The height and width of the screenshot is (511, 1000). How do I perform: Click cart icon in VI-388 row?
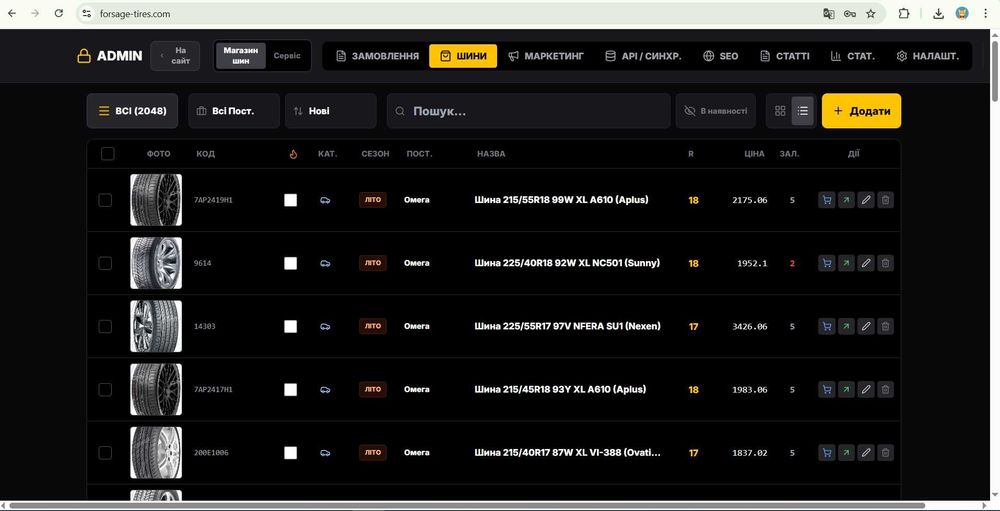coord(827,452)
